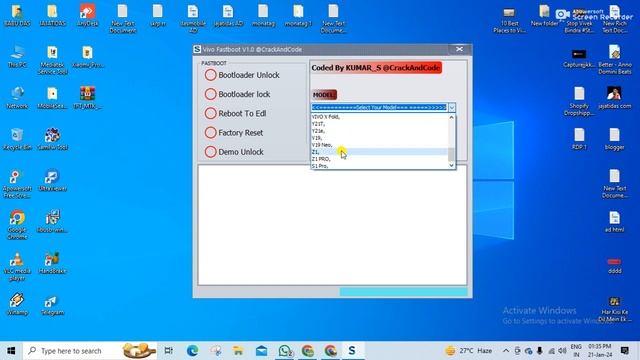
Task: Open the Mail app on taskbar
Action: tap(261, 351)
